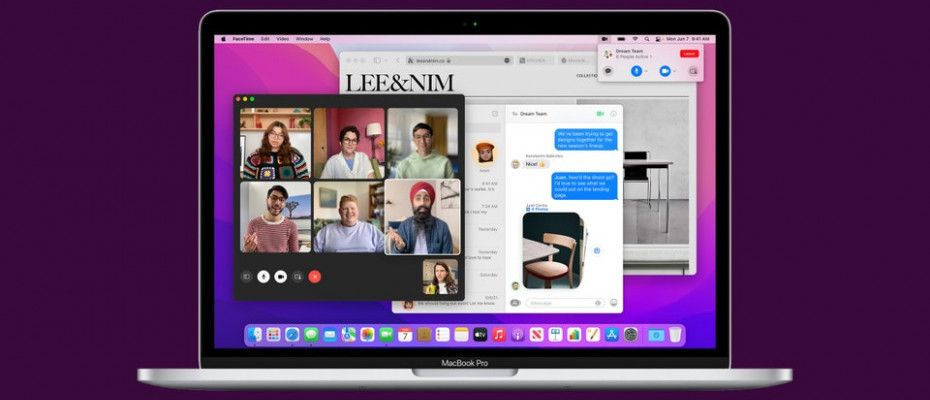Screen dimensions: 930x400
Task: Expand the camera options chevron in Dream Team panel
Action: 675,71
